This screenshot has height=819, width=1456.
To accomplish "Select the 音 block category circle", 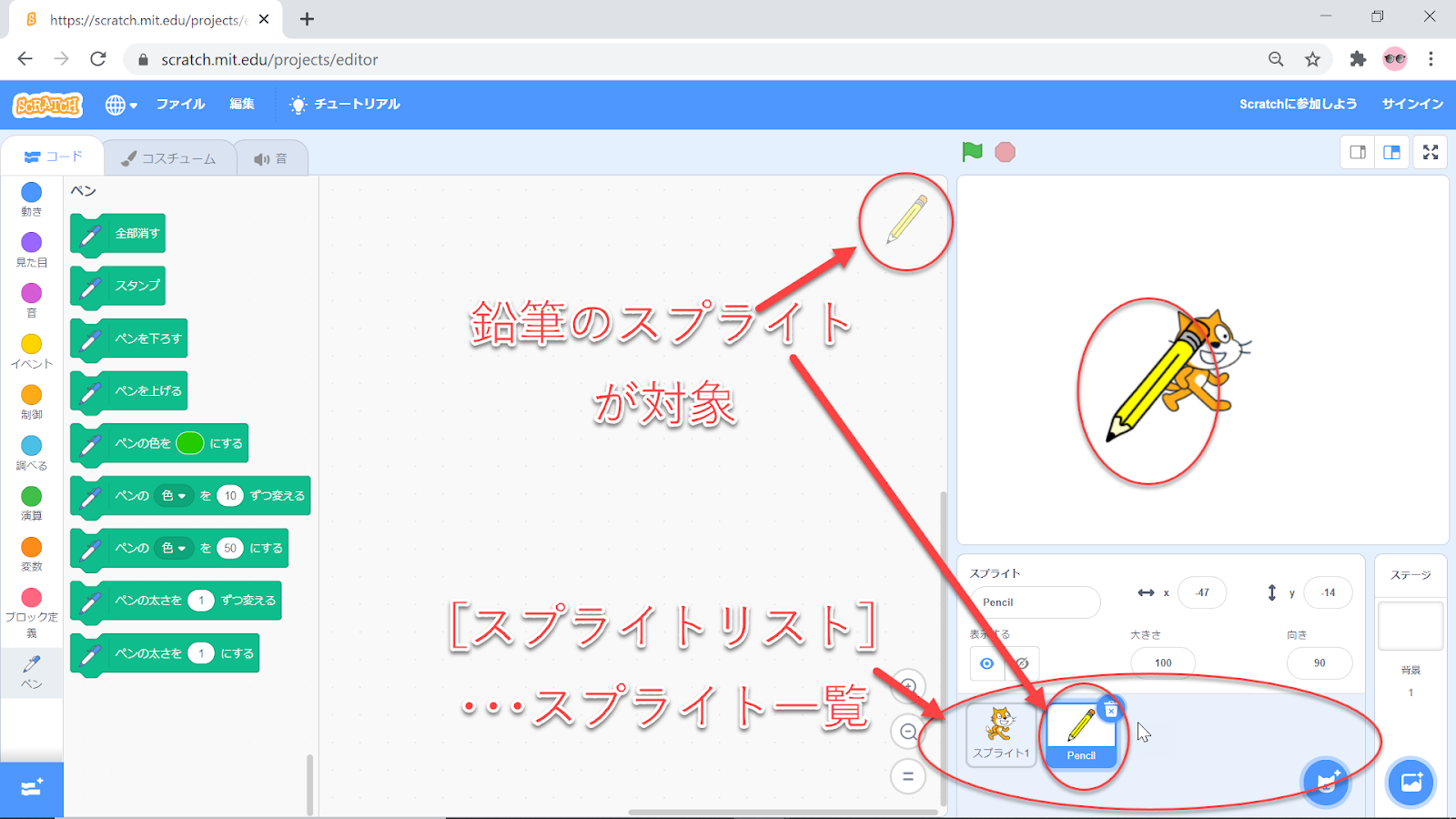I will point(31,293).
